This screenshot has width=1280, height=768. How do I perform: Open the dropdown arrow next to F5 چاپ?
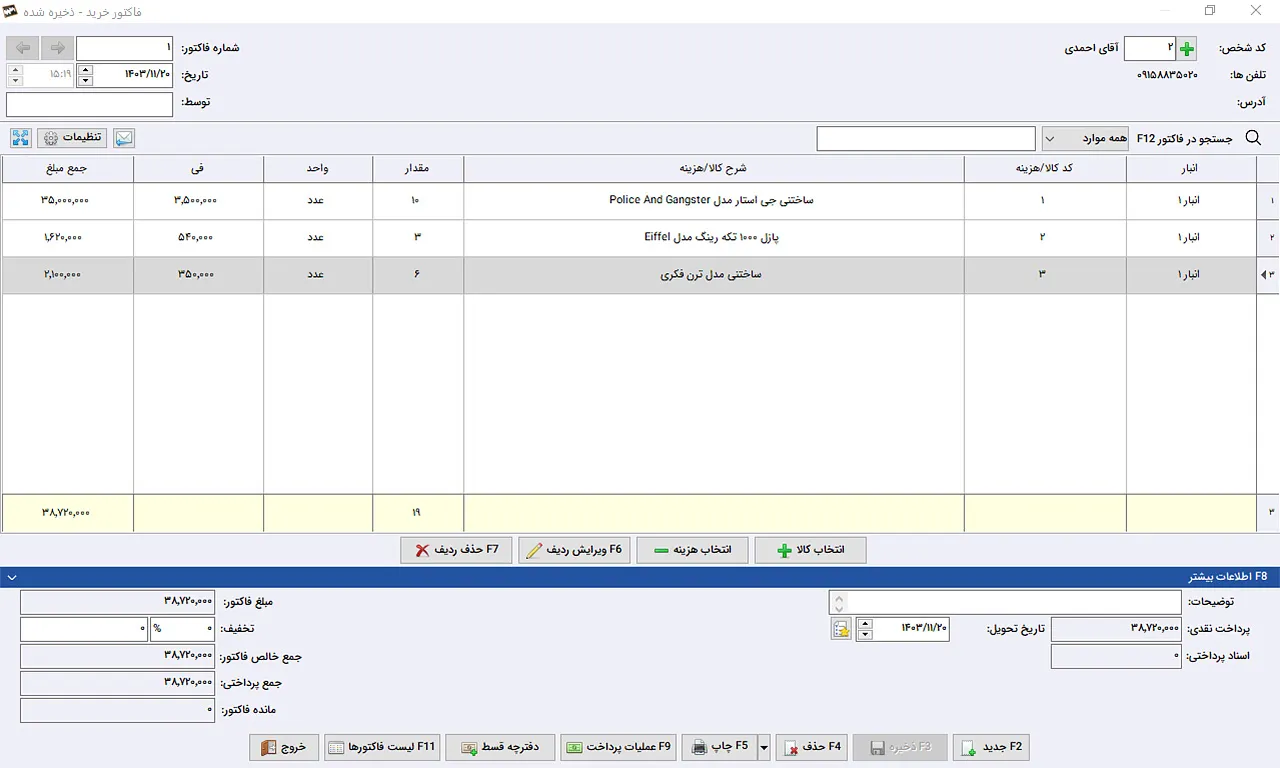[764, 747]
